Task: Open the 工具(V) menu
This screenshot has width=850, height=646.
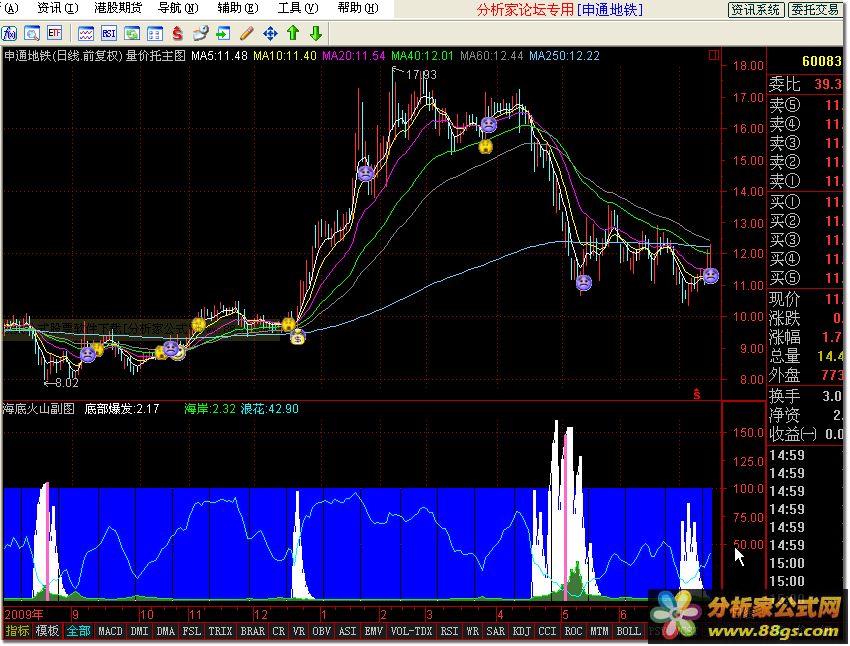Action: pyautogui.click(x=298, y=8)
